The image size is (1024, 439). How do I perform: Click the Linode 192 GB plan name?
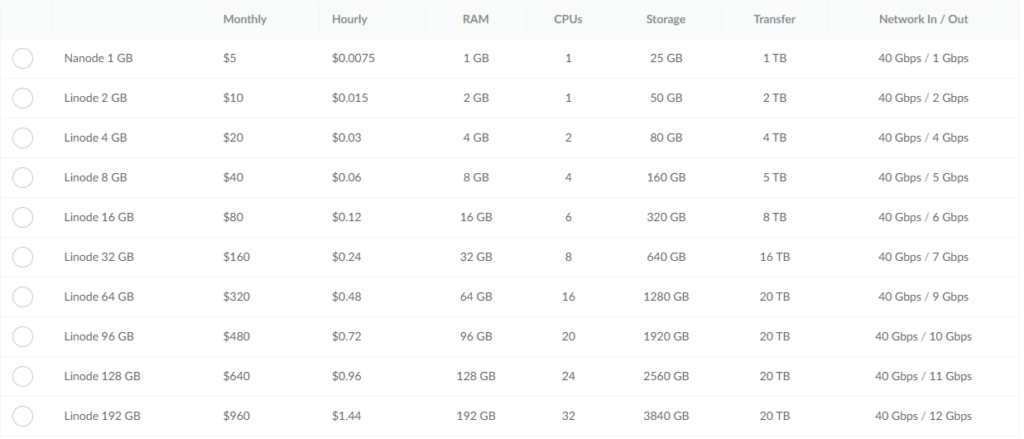102,416
